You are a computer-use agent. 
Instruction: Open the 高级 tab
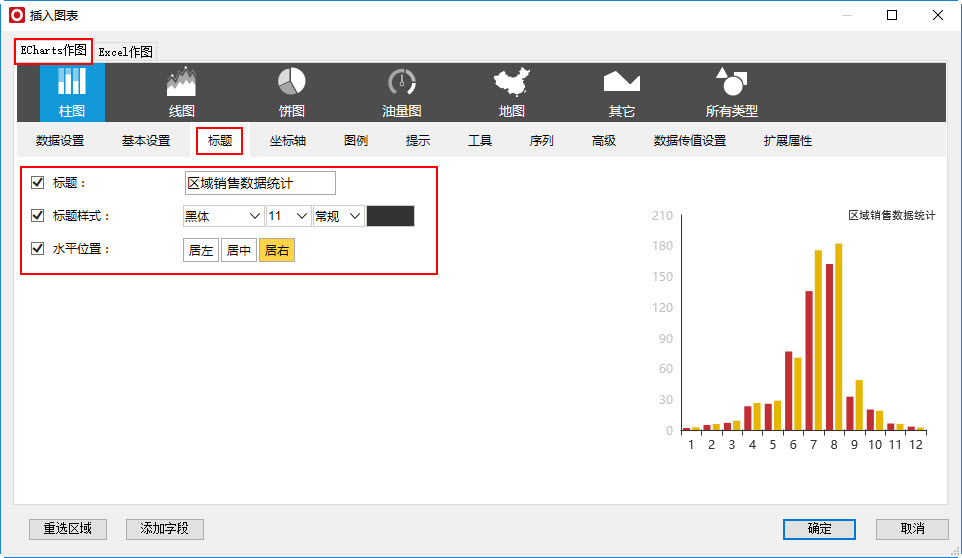[x=604, y=140]
